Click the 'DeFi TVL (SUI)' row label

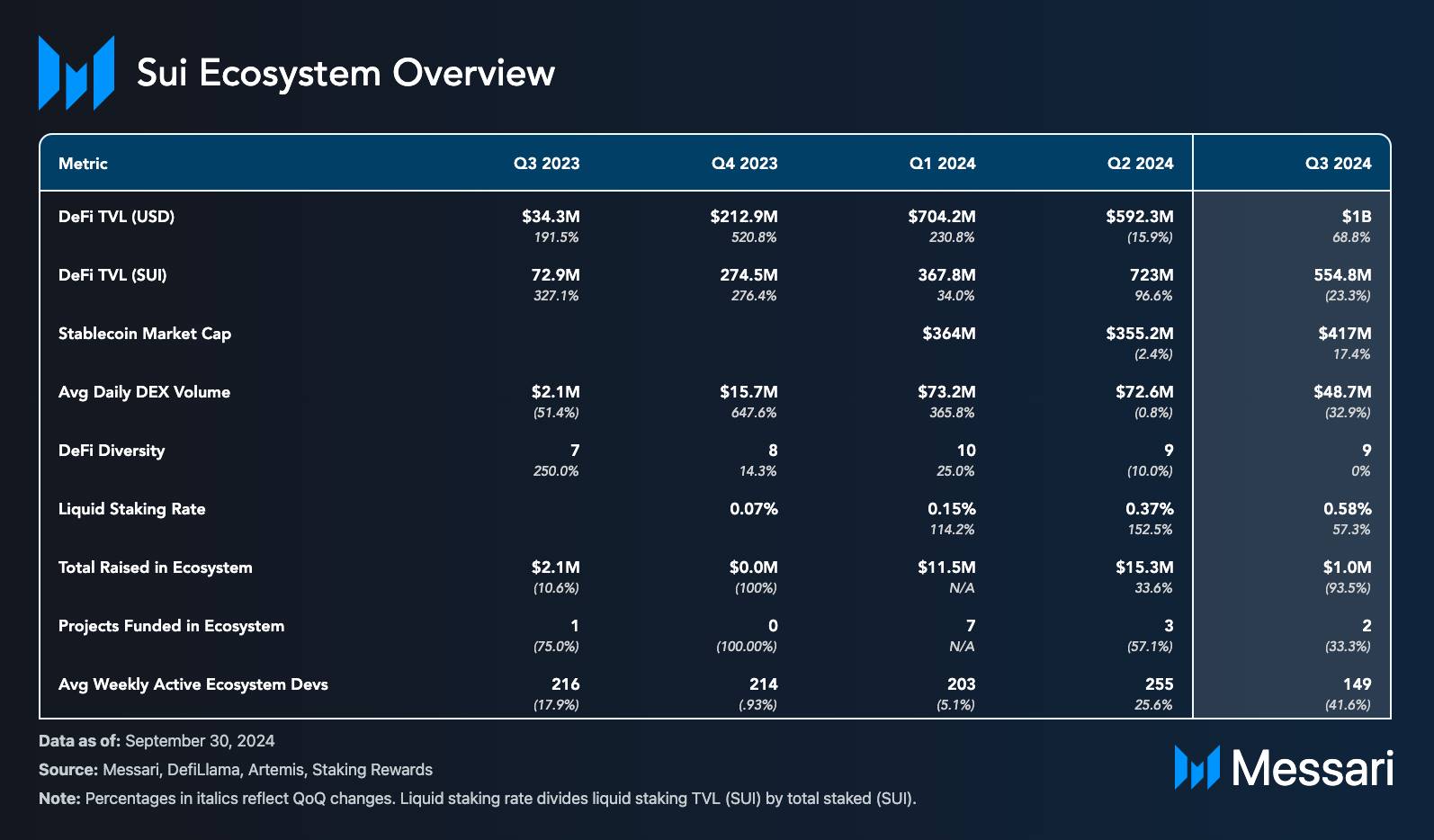tap(112, 275)
